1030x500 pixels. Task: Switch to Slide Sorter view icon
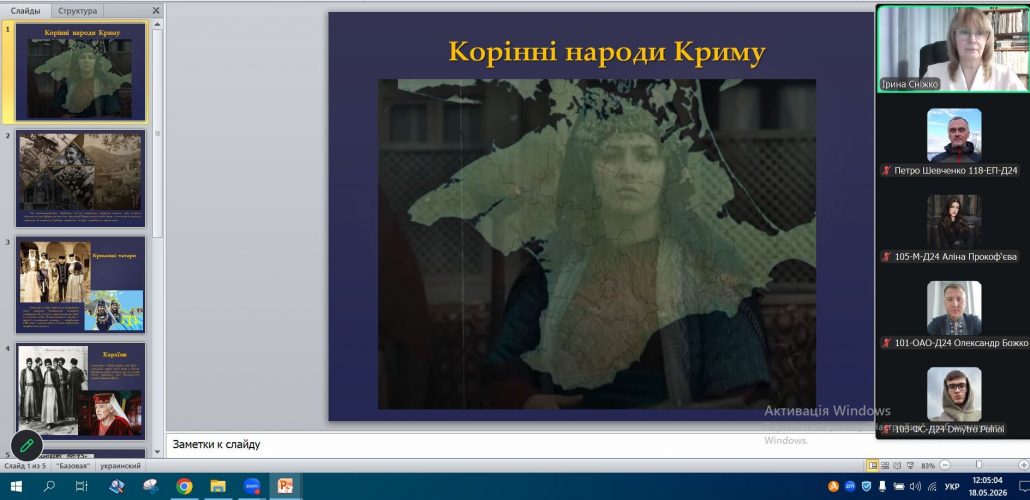pos(885,465)
